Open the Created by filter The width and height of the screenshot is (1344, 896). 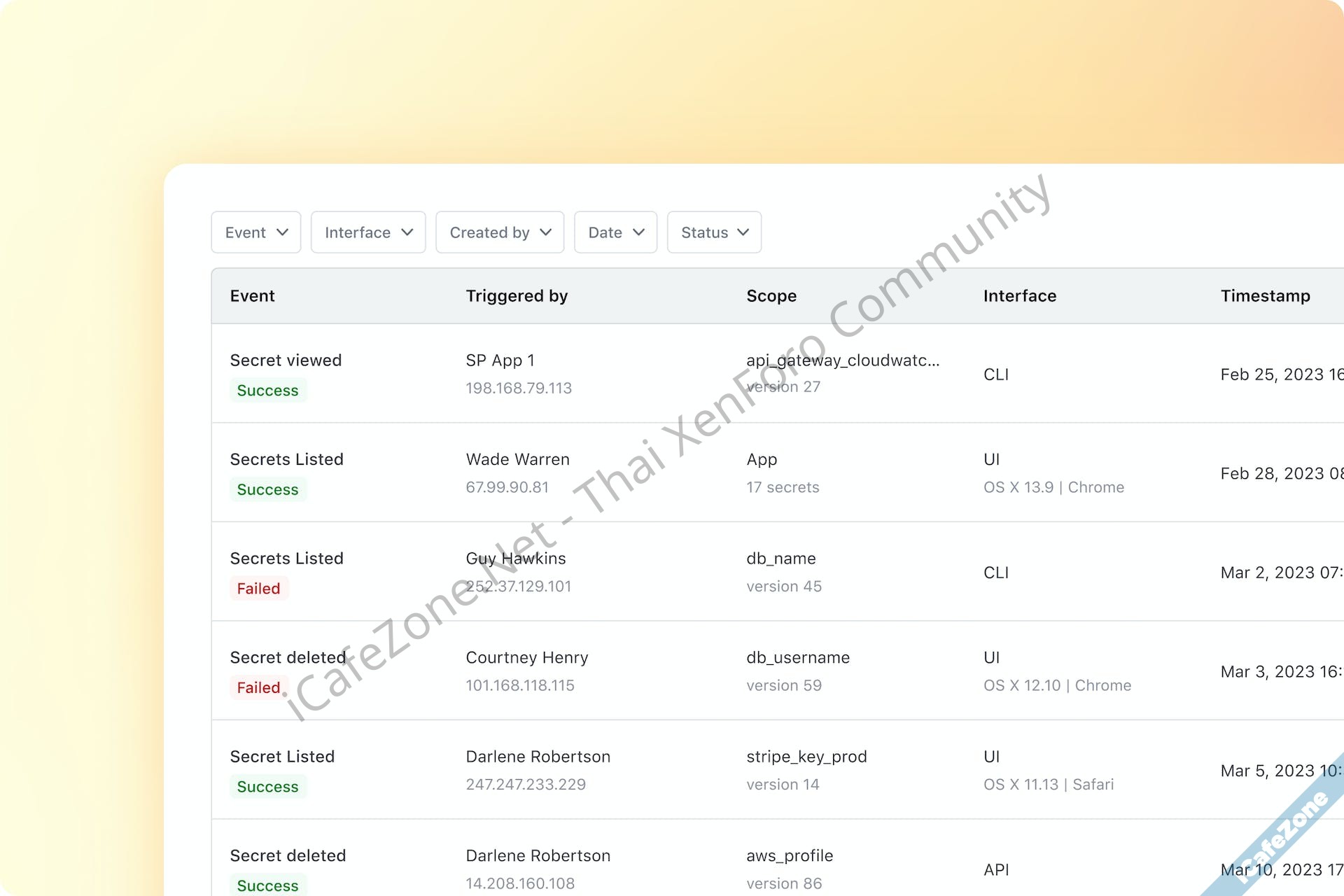(x=500, y=232)
